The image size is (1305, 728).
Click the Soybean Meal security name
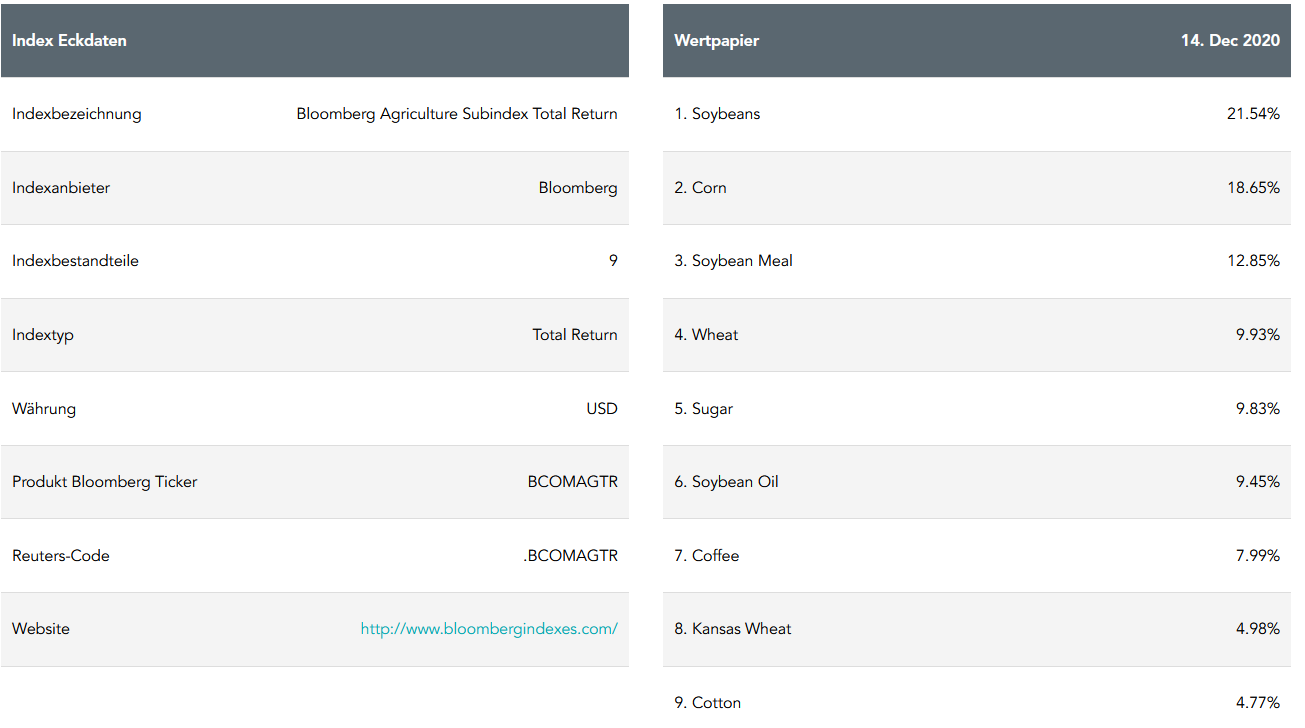733,261
